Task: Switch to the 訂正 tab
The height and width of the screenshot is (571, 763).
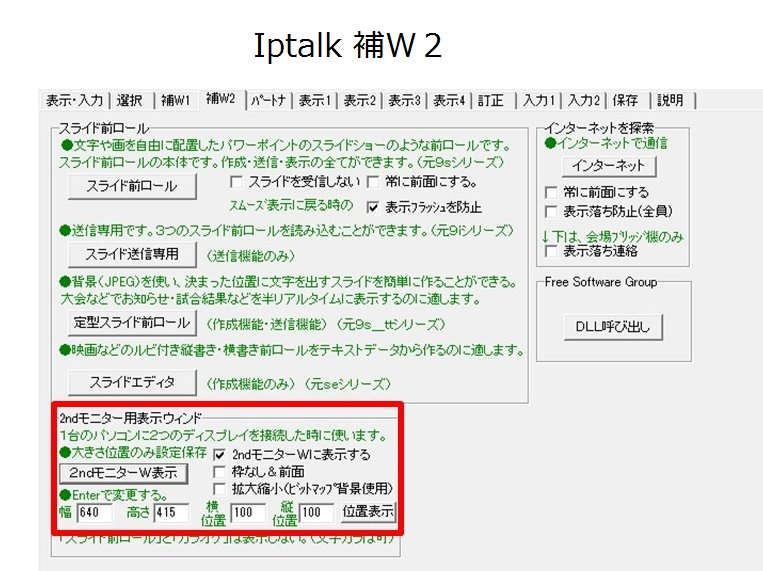Action: pos(491,100)
